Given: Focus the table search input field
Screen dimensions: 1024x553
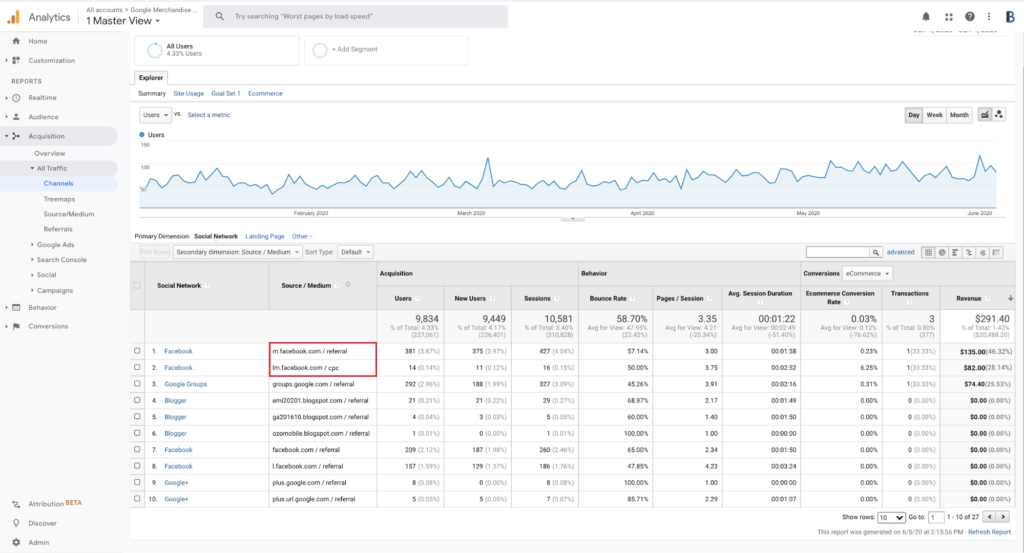Looking at the screenshot, I should click(x=838, y=252).
